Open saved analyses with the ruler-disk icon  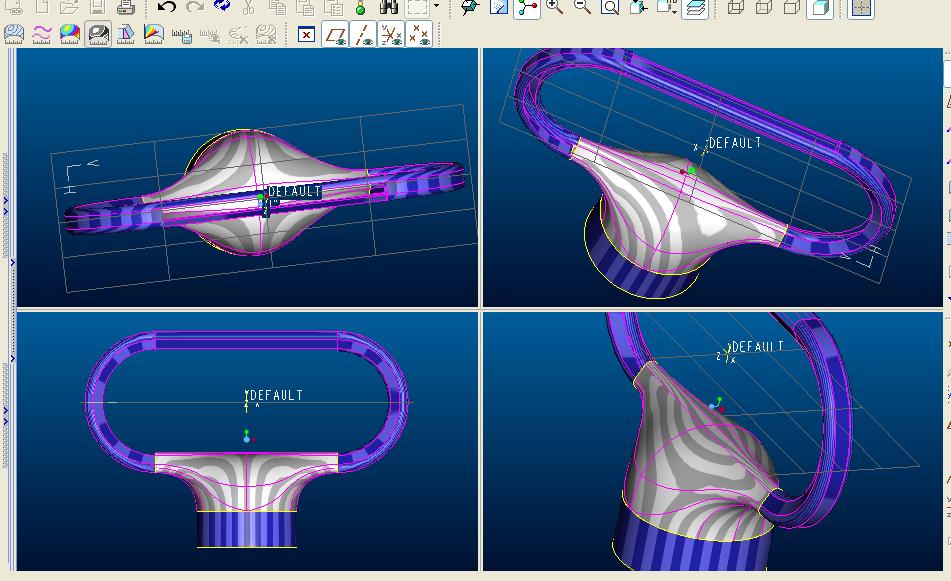182,36
